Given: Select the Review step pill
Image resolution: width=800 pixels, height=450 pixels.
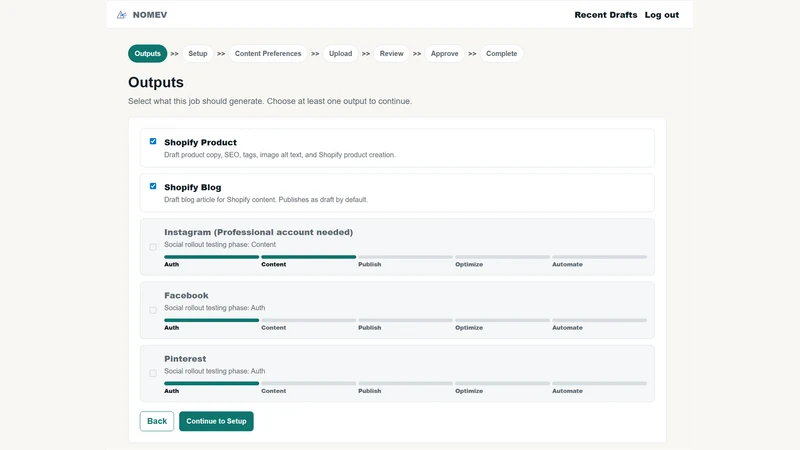Looking at the screenshot, I should [x=391, y=54].
